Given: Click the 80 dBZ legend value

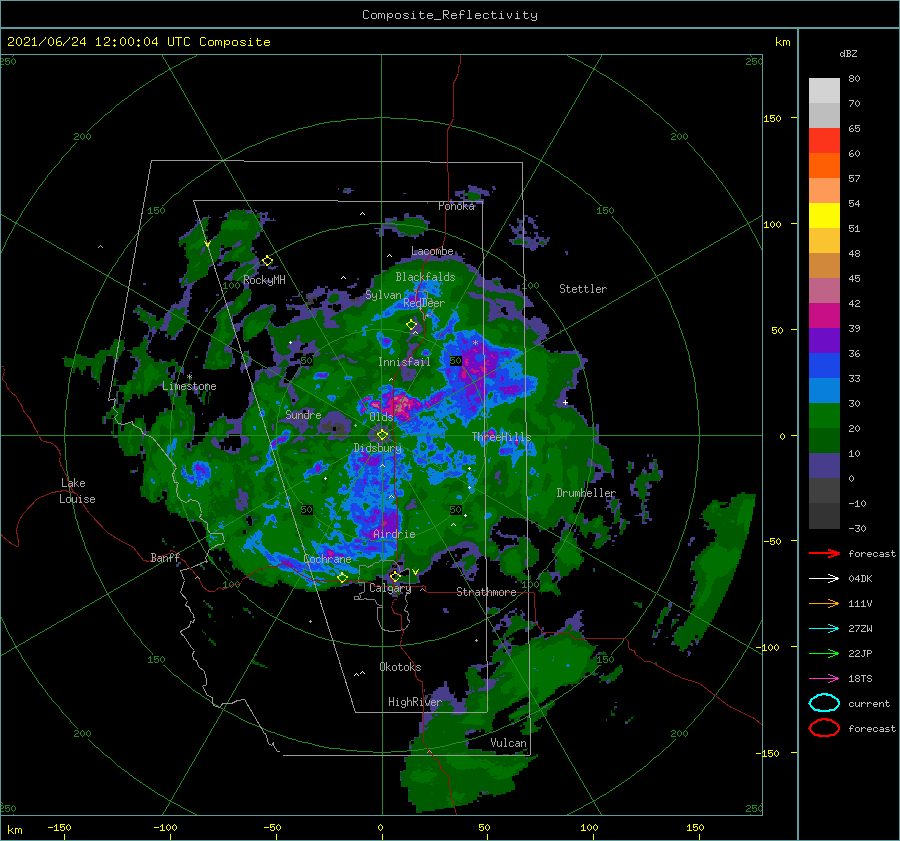Looking at the screenshot, I should [x=854, y=78].
